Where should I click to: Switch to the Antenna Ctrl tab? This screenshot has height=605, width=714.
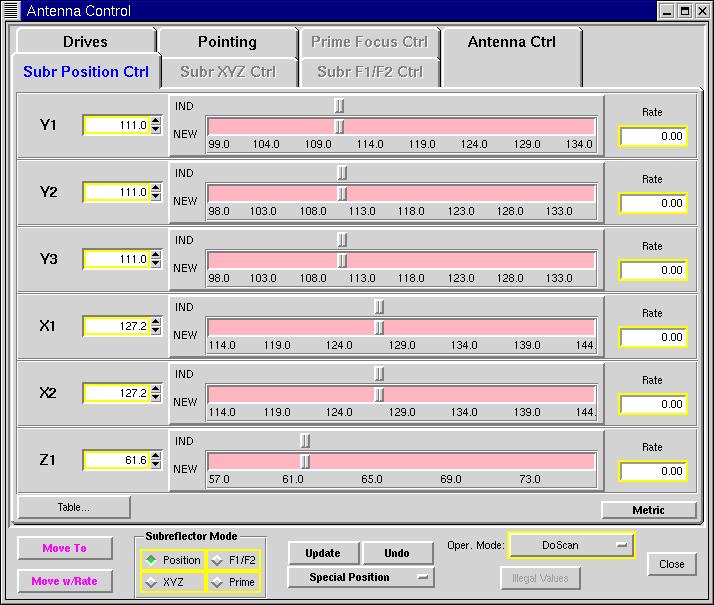click(x=511, y=55)
